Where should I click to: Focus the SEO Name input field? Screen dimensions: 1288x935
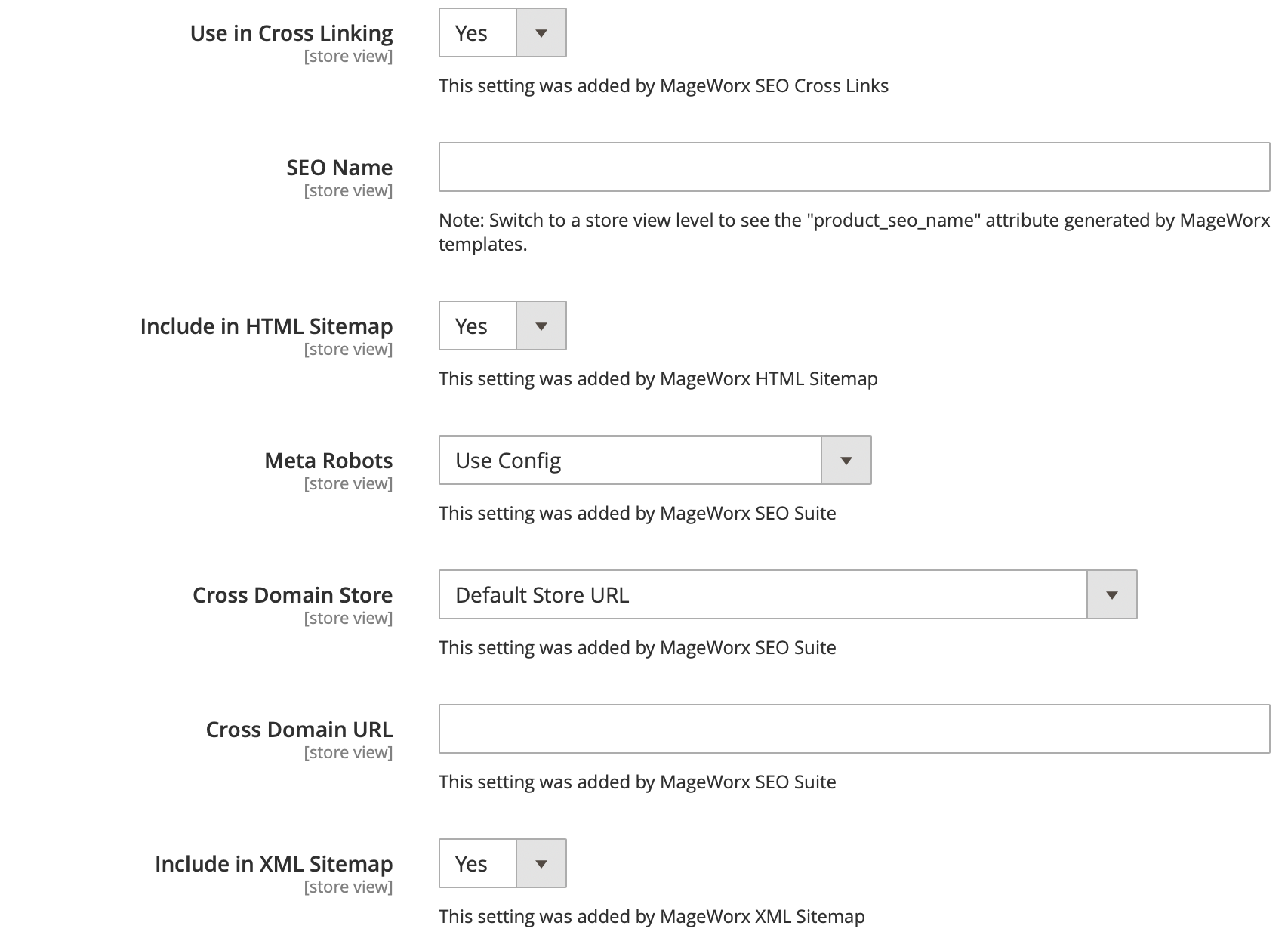pos(855,167)
